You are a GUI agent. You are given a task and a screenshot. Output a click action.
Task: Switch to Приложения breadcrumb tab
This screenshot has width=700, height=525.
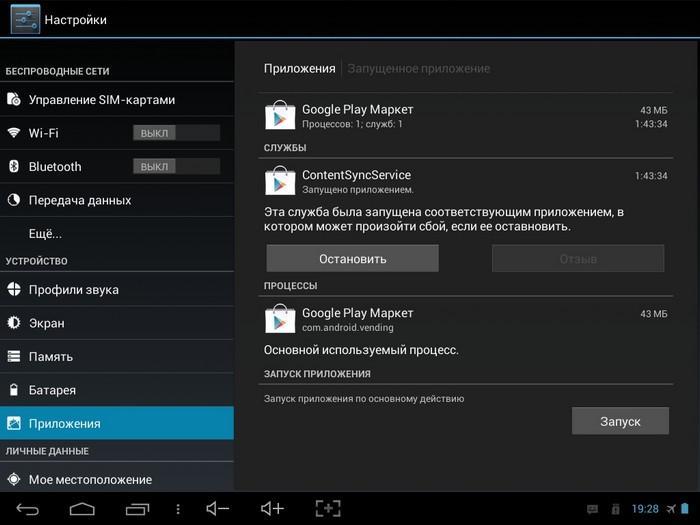(x=300, y=69)
